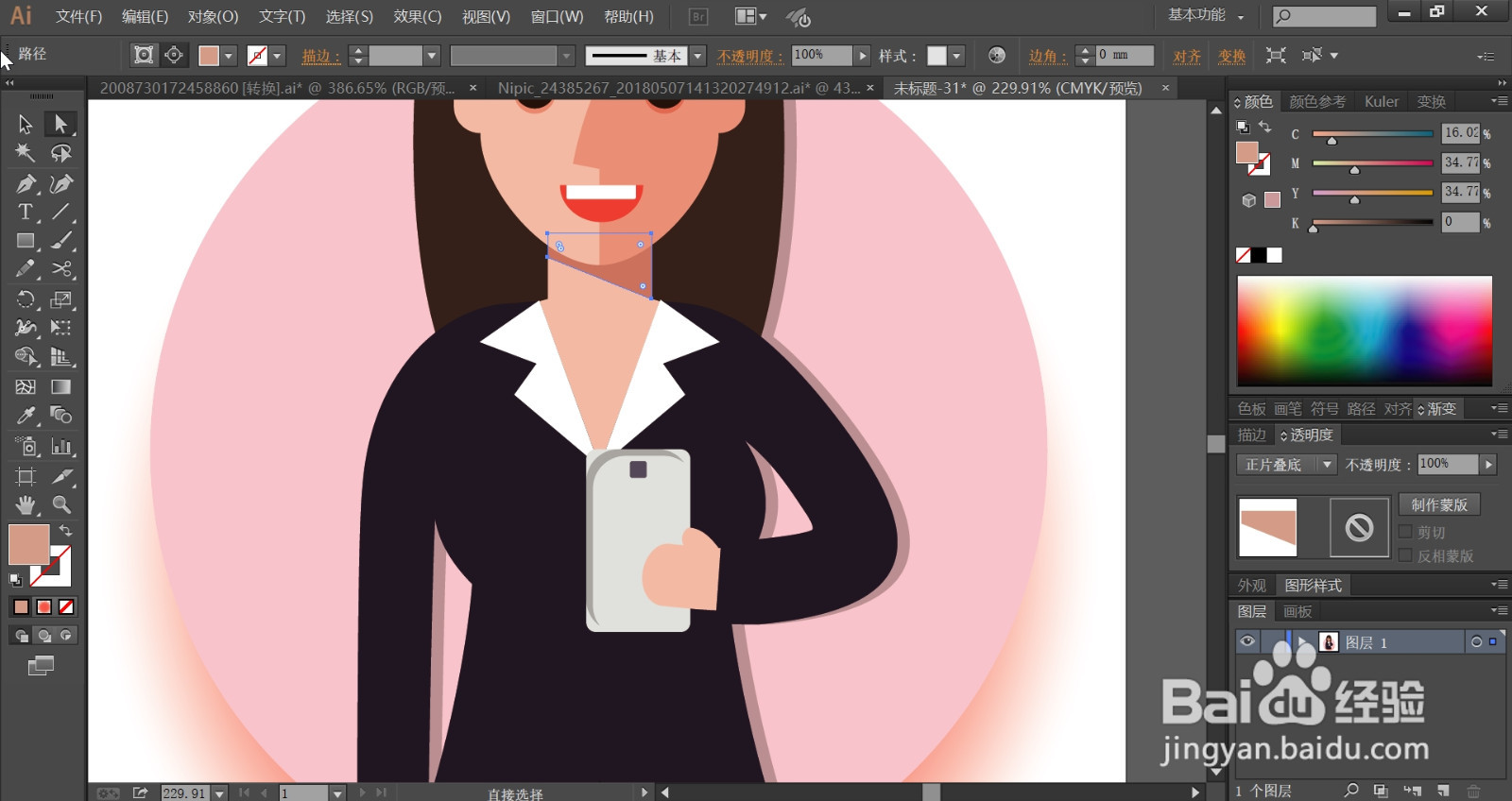Select the Direct Selection tool
The width and height of the screenshot is (1512, 801).
tap(61, 124)
